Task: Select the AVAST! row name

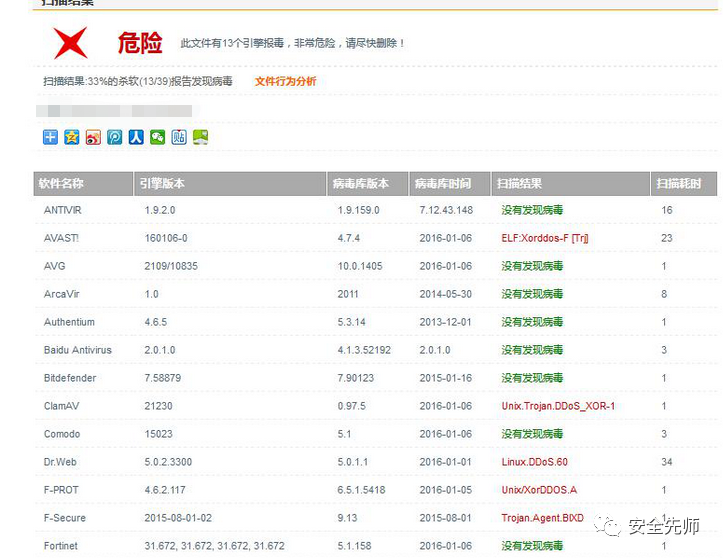Action: [61, 238]
